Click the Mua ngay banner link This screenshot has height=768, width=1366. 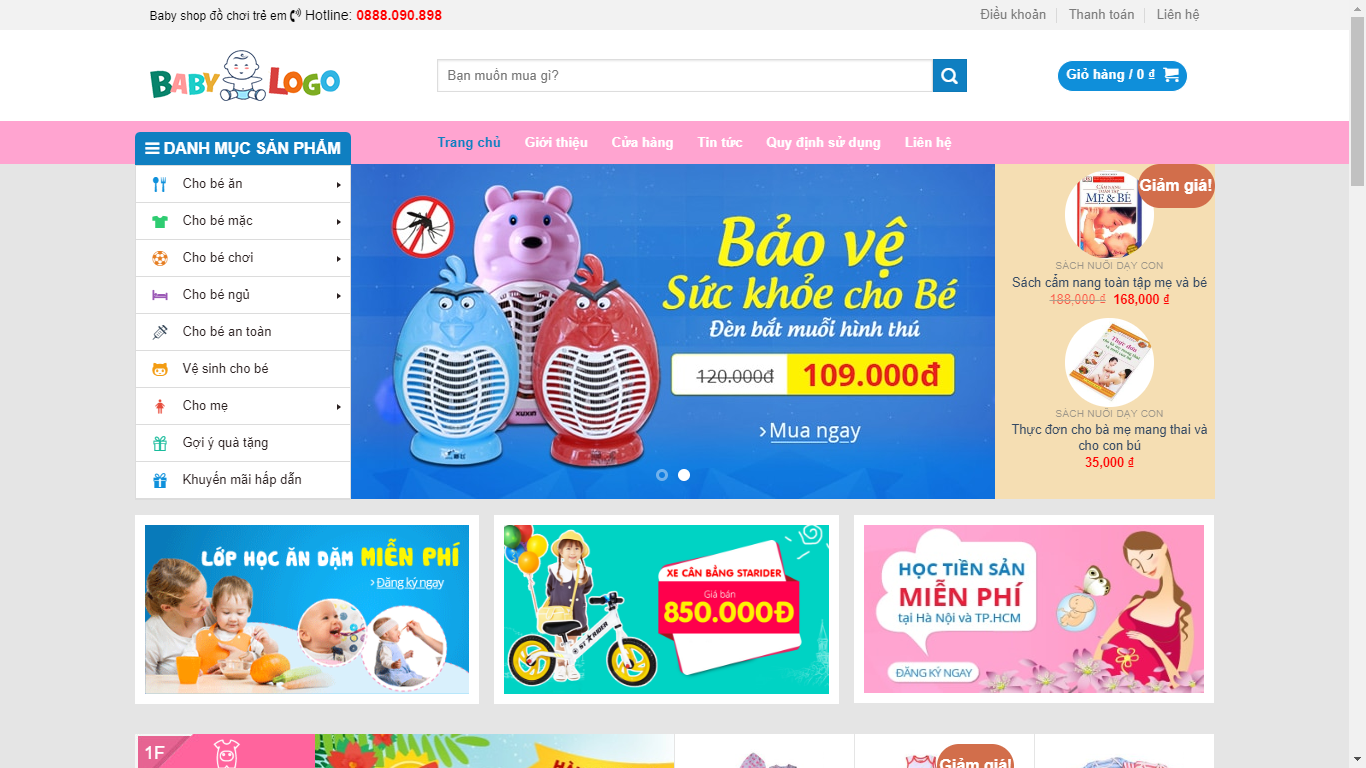tap(809, 431)
